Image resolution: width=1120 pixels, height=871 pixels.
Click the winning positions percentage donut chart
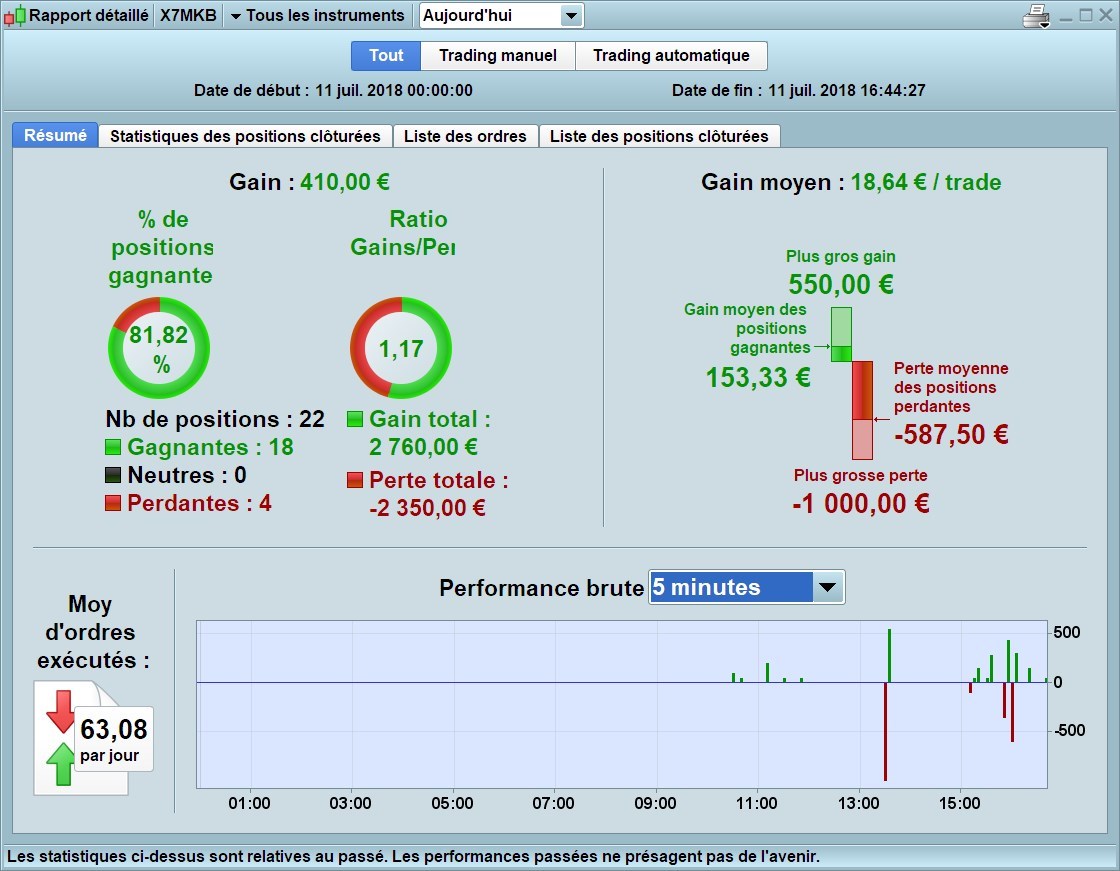coord(159,348)
